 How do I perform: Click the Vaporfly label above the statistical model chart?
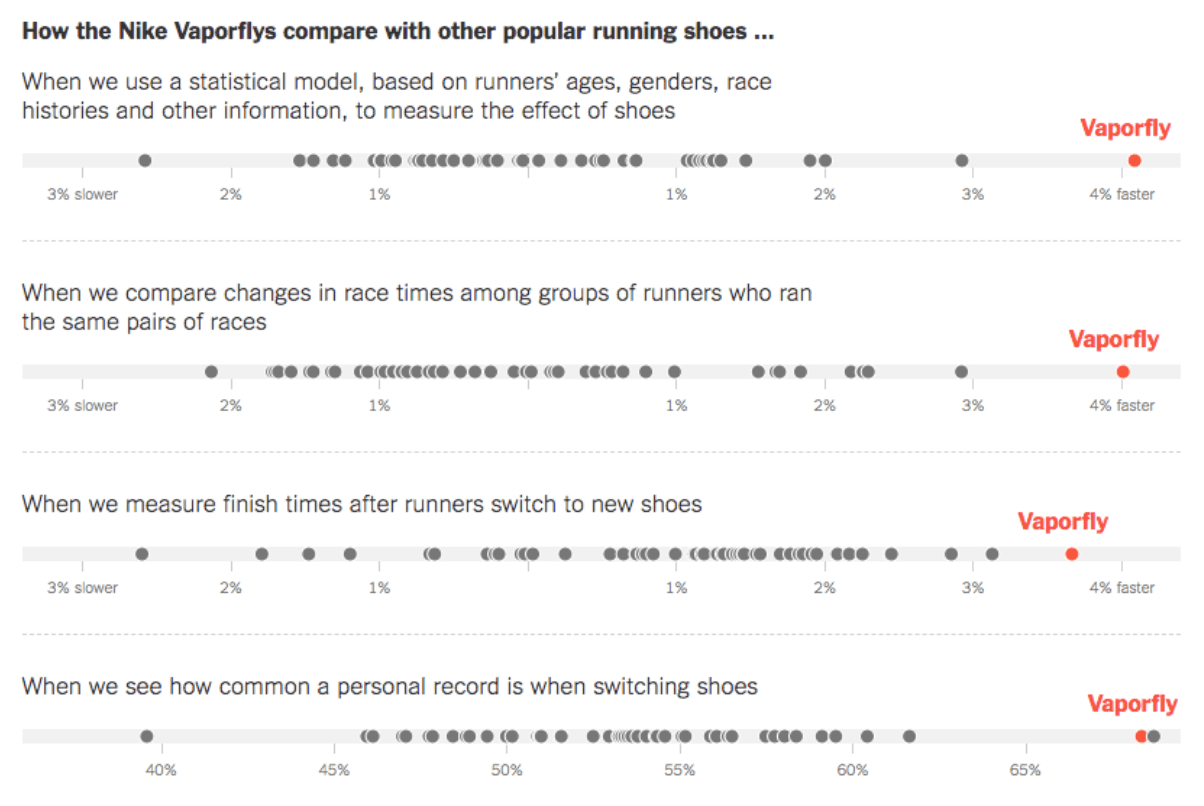pos(1125,128)
